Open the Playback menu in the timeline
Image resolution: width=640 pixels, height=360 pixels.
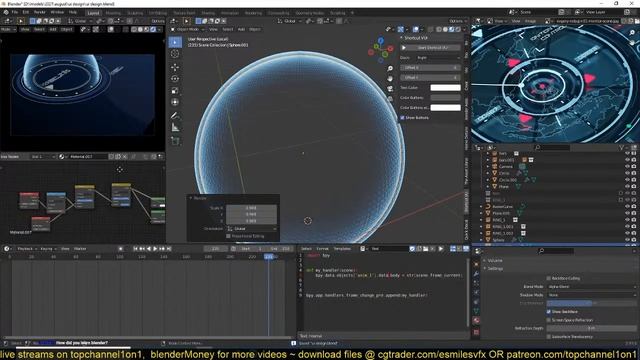click(x=27, y=249)
